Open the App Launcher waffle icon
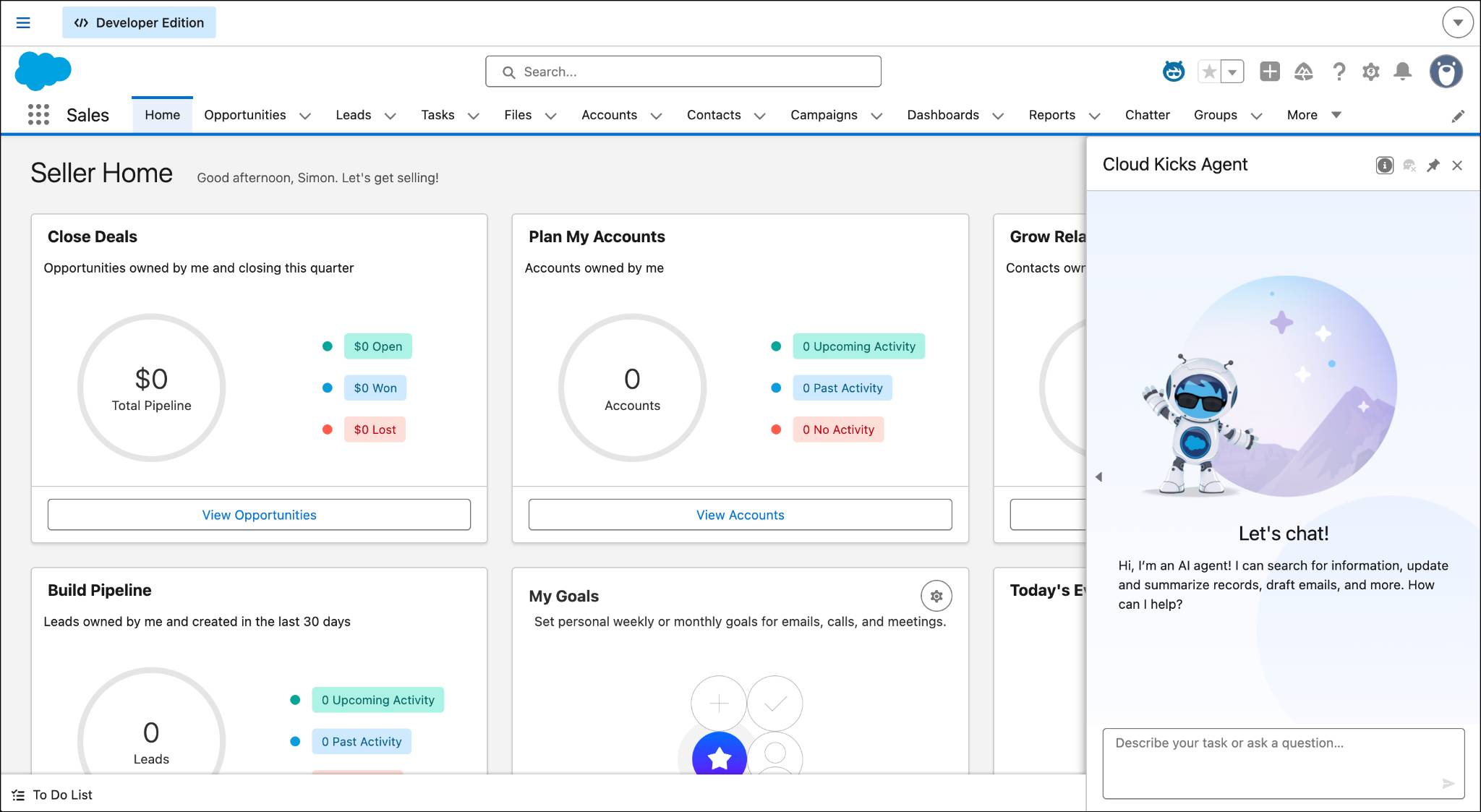1481x812 pixels. coord(38,114)
